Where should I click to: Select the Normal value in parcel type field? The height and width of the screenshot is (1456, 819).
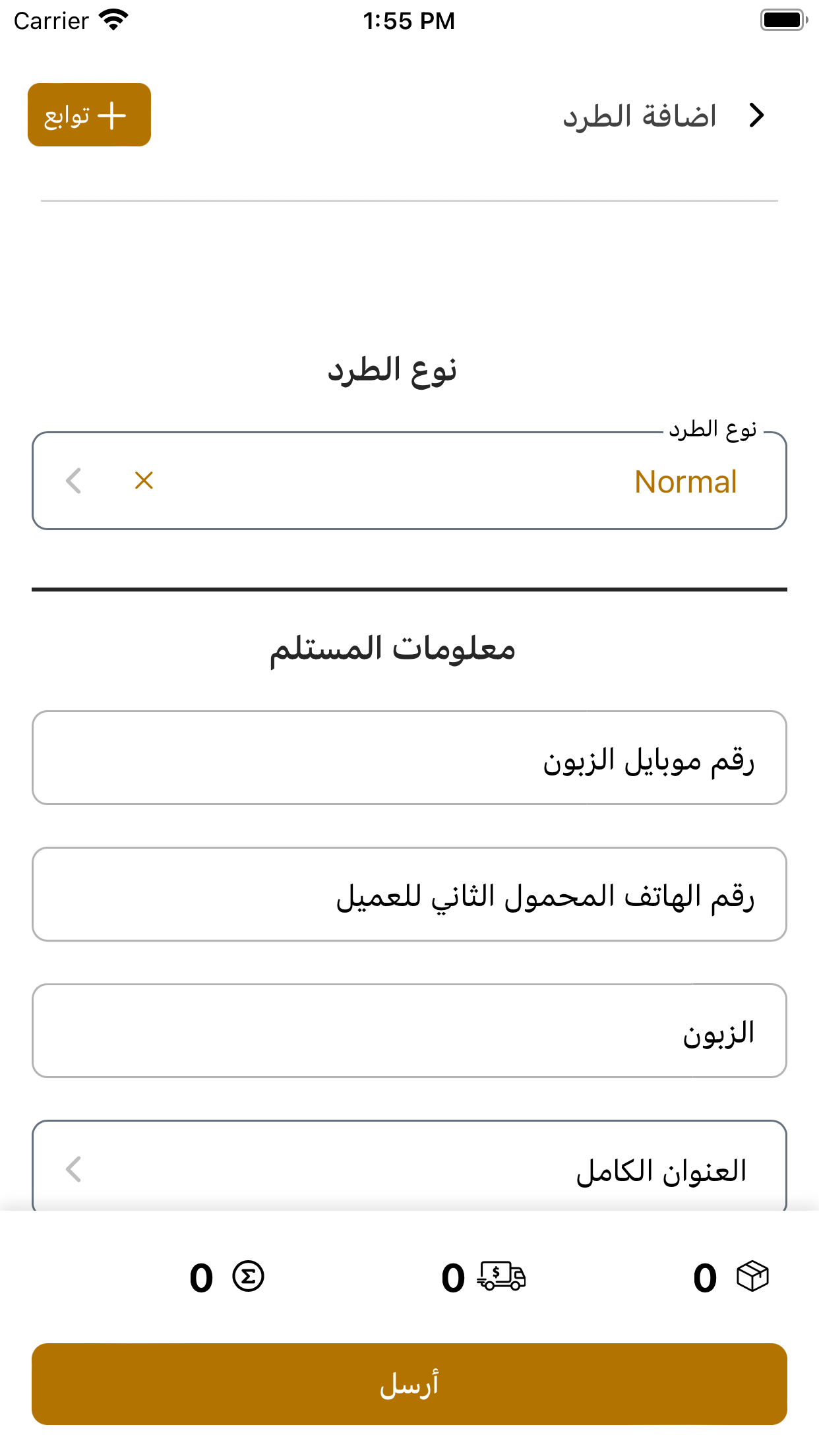tap(685, 482)
